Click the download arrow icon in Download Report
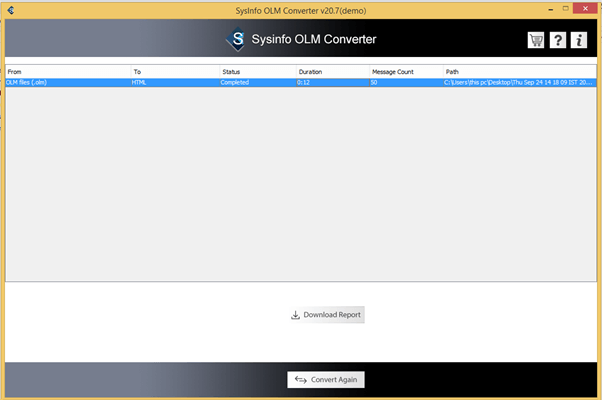Image resolution: width=602 pixels, height=400 pixels. 295,315
